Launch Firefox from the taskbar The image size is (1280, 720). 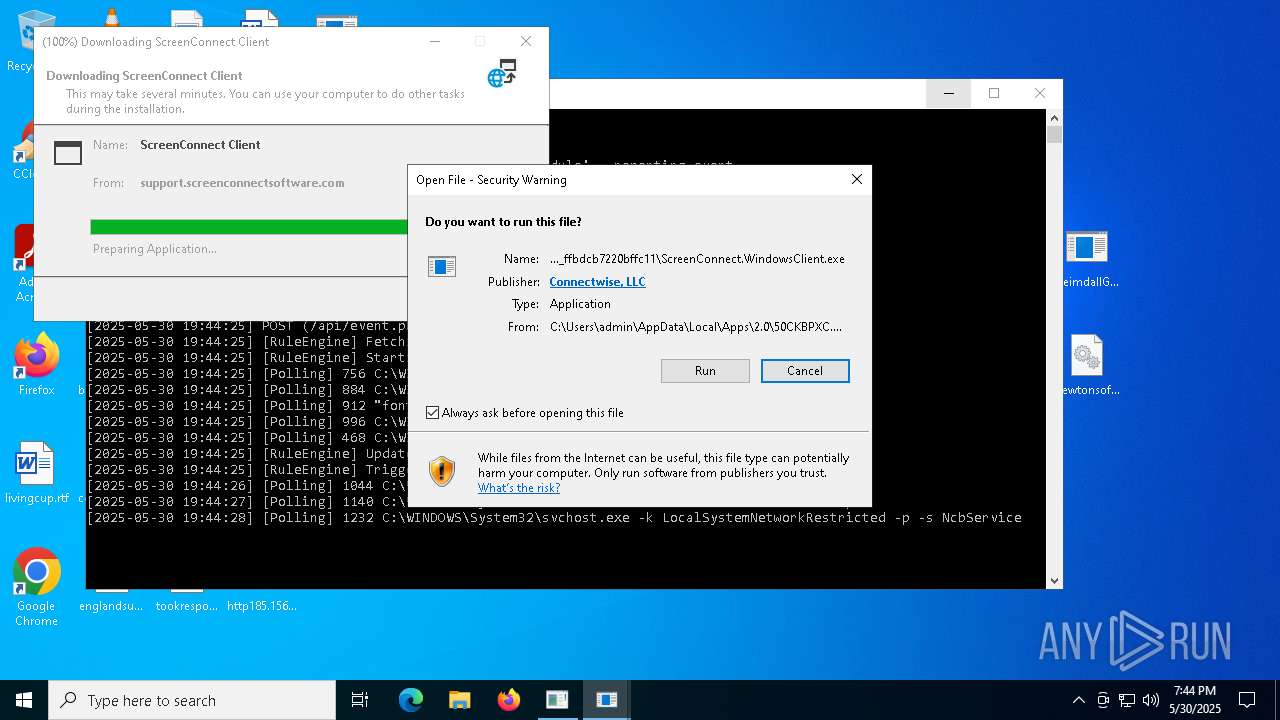[x=508, y=700]
